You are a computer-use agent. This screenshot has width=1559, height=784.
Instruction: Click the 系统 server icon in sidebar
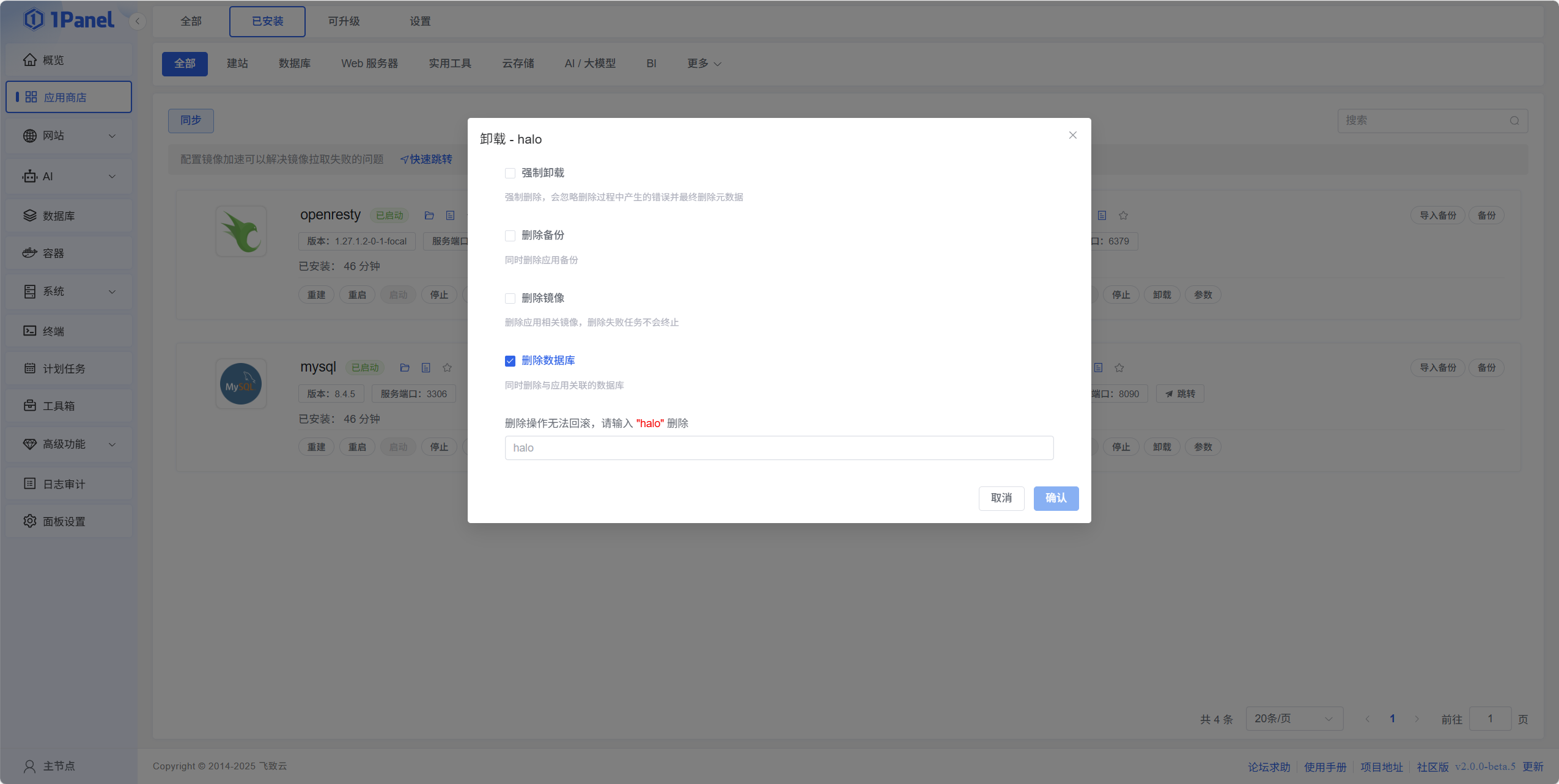click(x=30, y=291)
